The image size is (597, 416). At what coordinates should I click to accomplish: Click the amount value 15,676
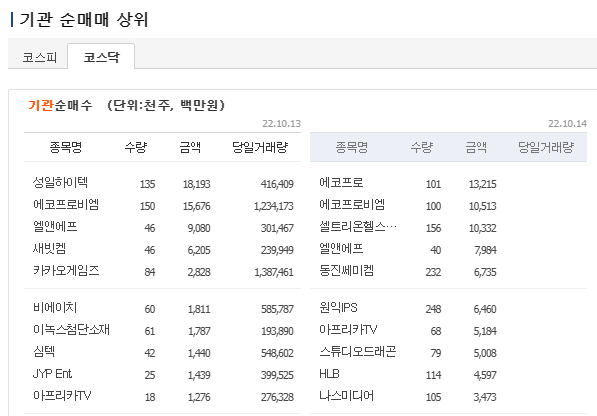click(196, 206)
